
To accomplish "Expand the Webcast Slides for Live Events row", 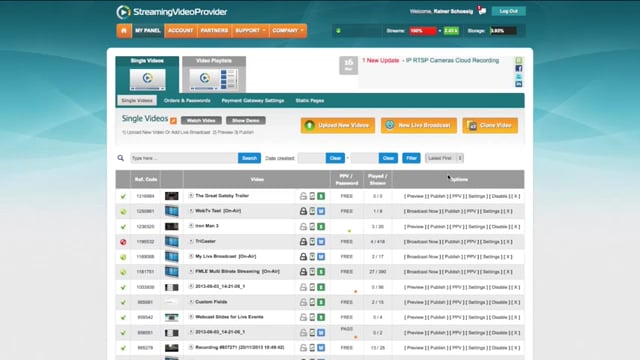I will 191,317.
